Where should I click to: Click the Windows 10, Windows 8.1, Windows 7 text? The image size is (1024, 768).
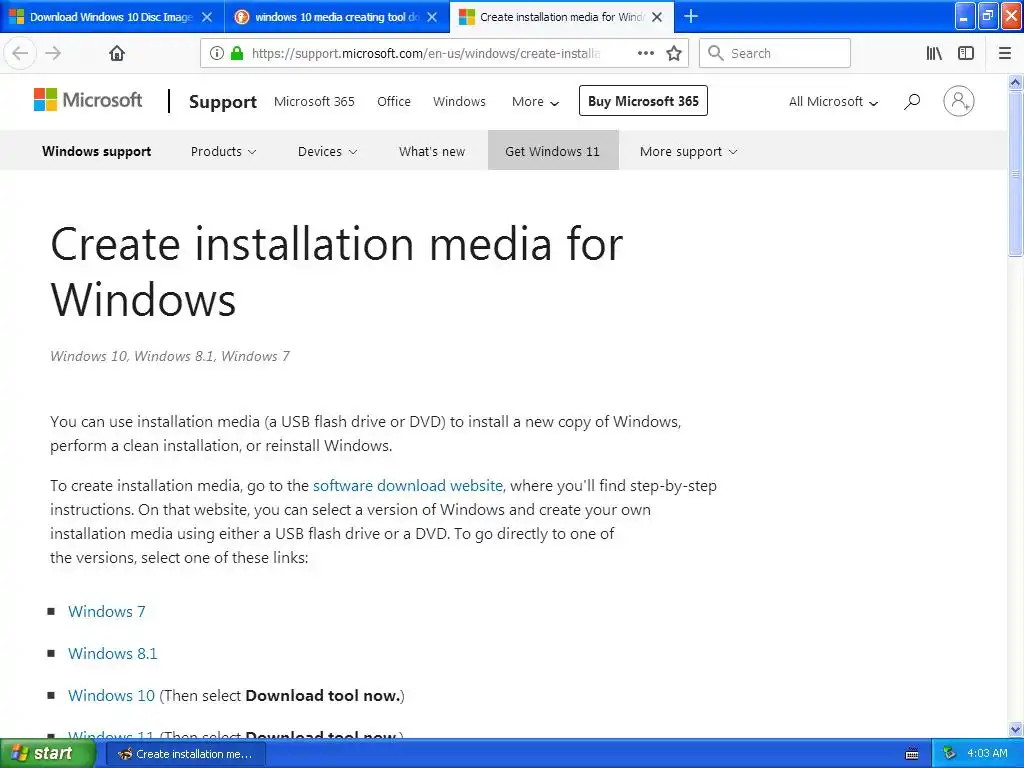[x=170, y=357]
